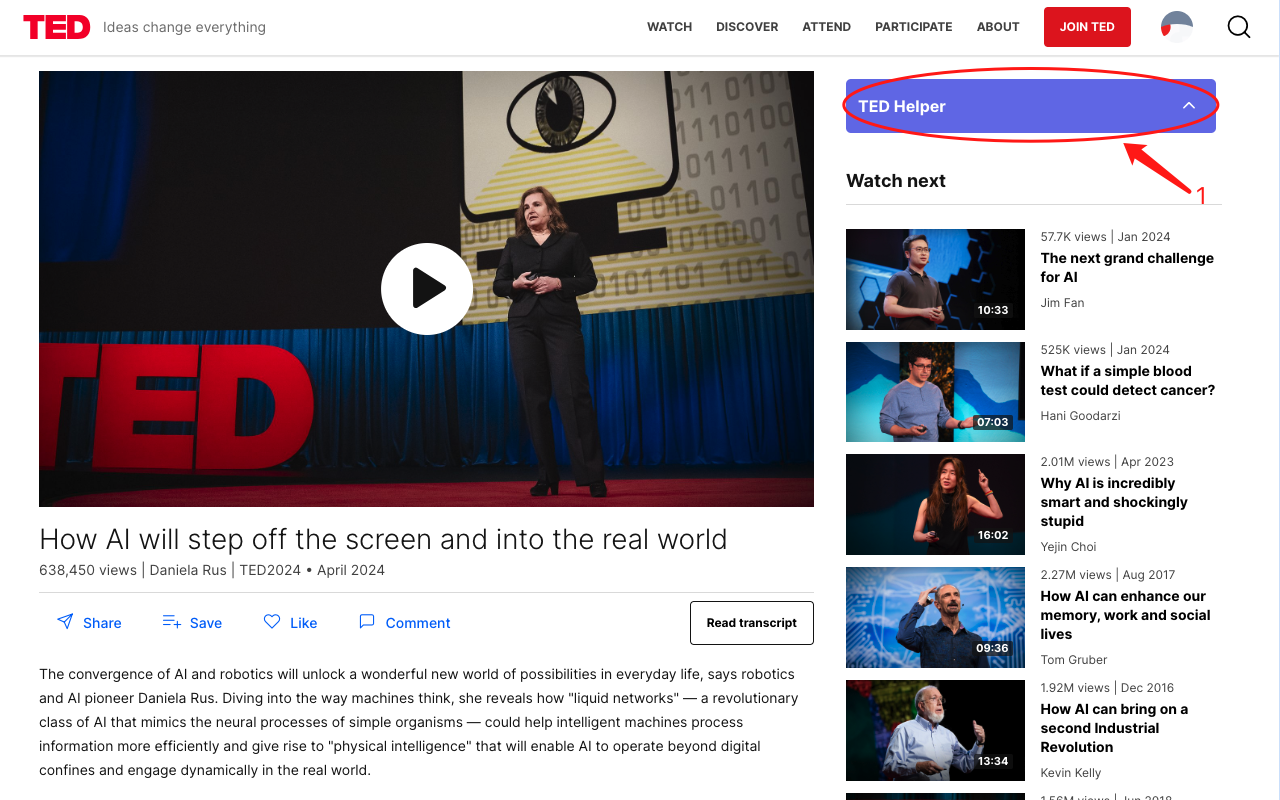Save the talk to your list
The image size is (1280, 800).
point(191,622)
